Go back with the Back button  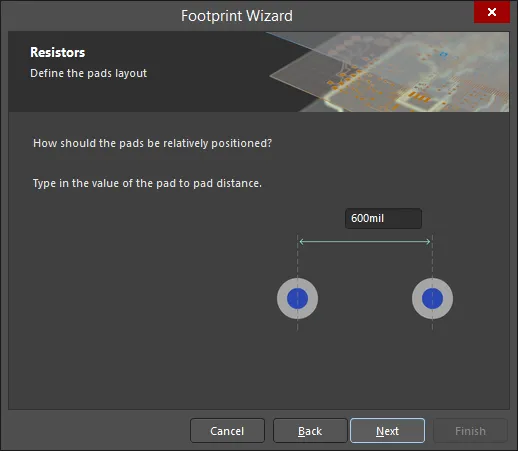pos(310,431)
